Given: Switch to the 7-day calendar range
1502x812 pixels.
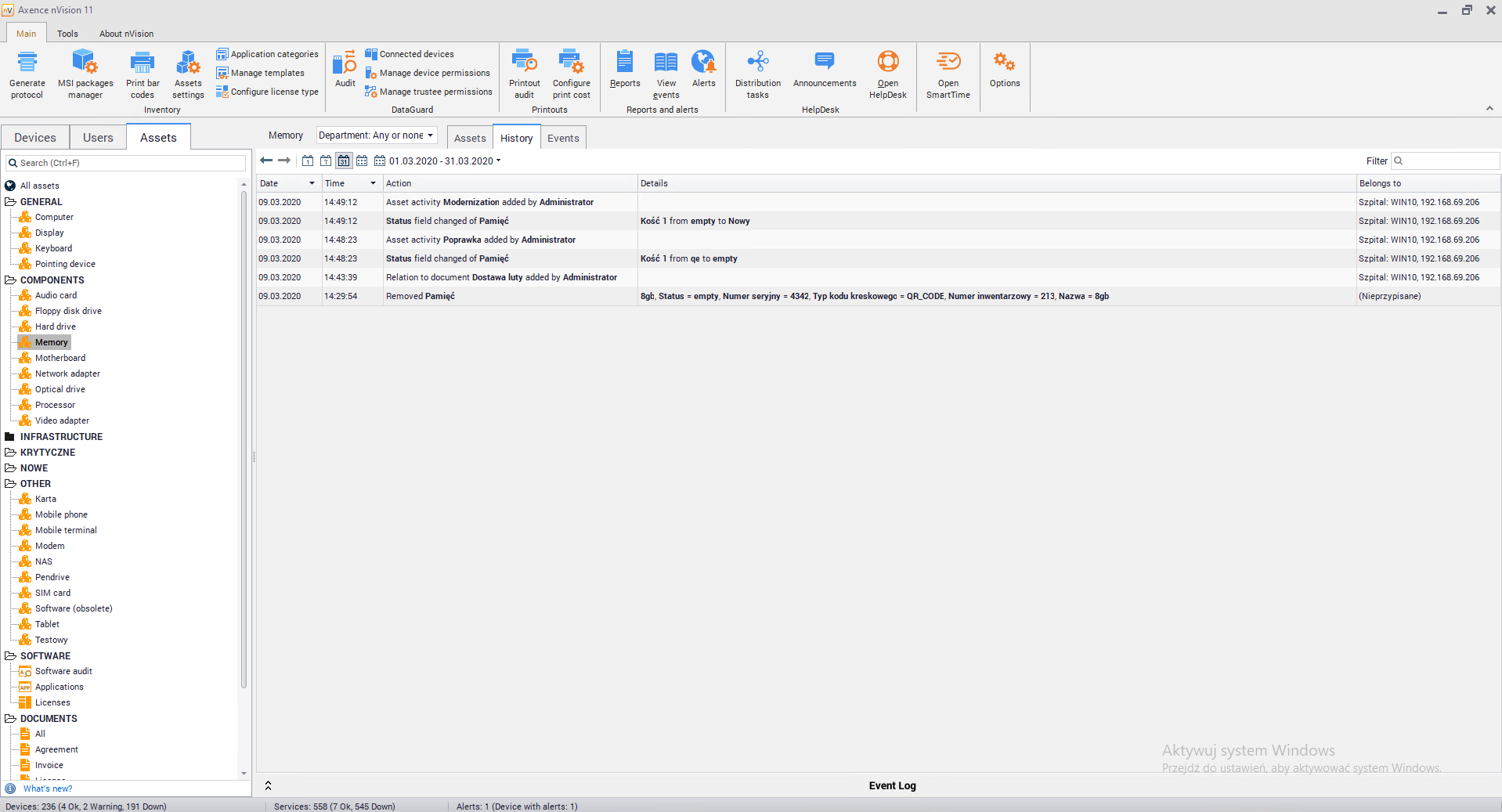Looking at the screenshot, I should pyautogui.click(x=326, y=161).
